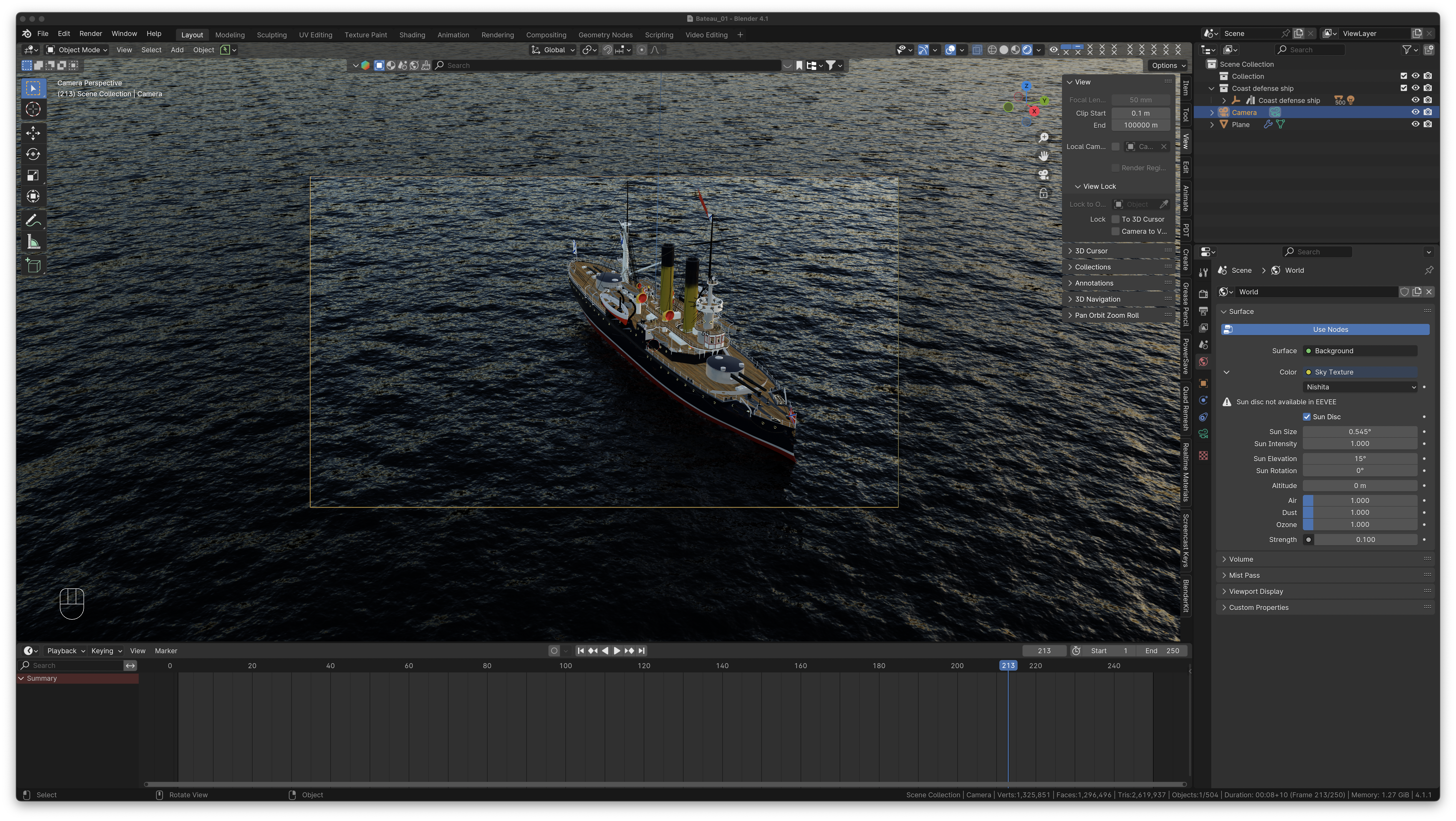1456x821 pixels.
Task: Open the Nishita sky type dropdown
Action: click(1360, 388)
